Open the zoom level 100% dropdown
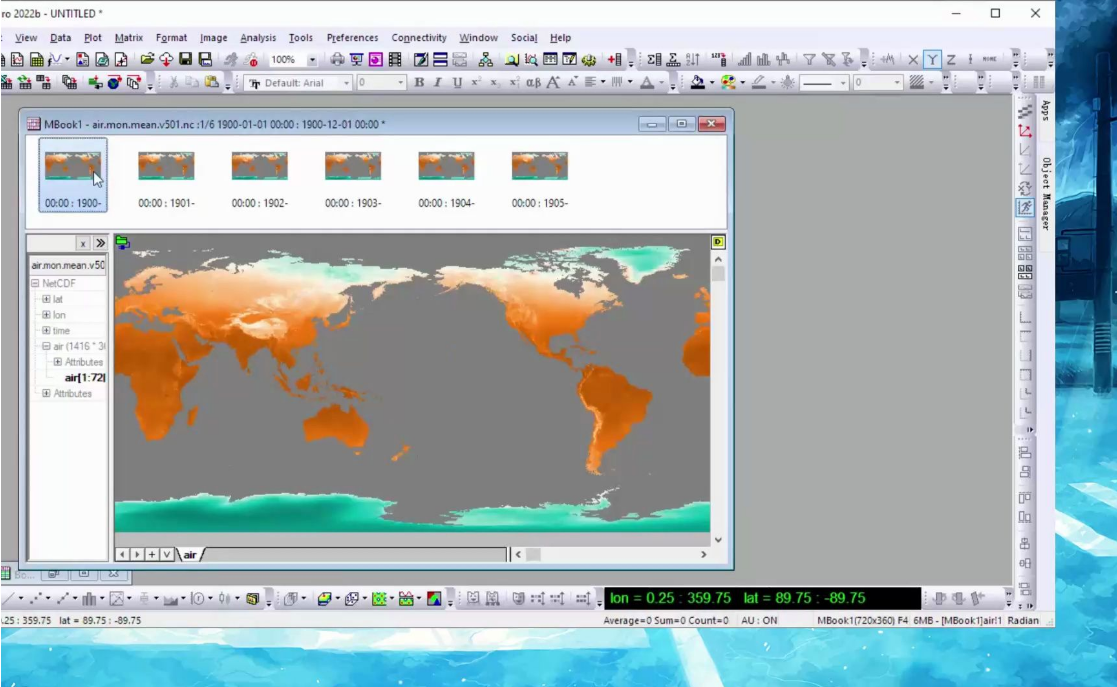Viewport: 1117px width, 687px height. pos(312,60)
